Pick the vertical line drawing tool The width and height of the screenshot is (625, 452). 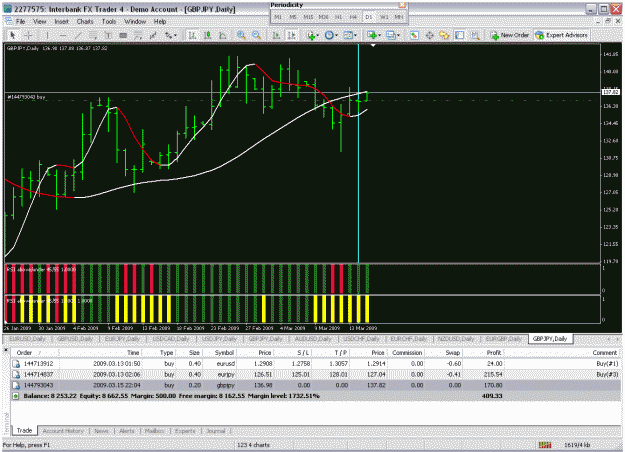click(47, 35)
